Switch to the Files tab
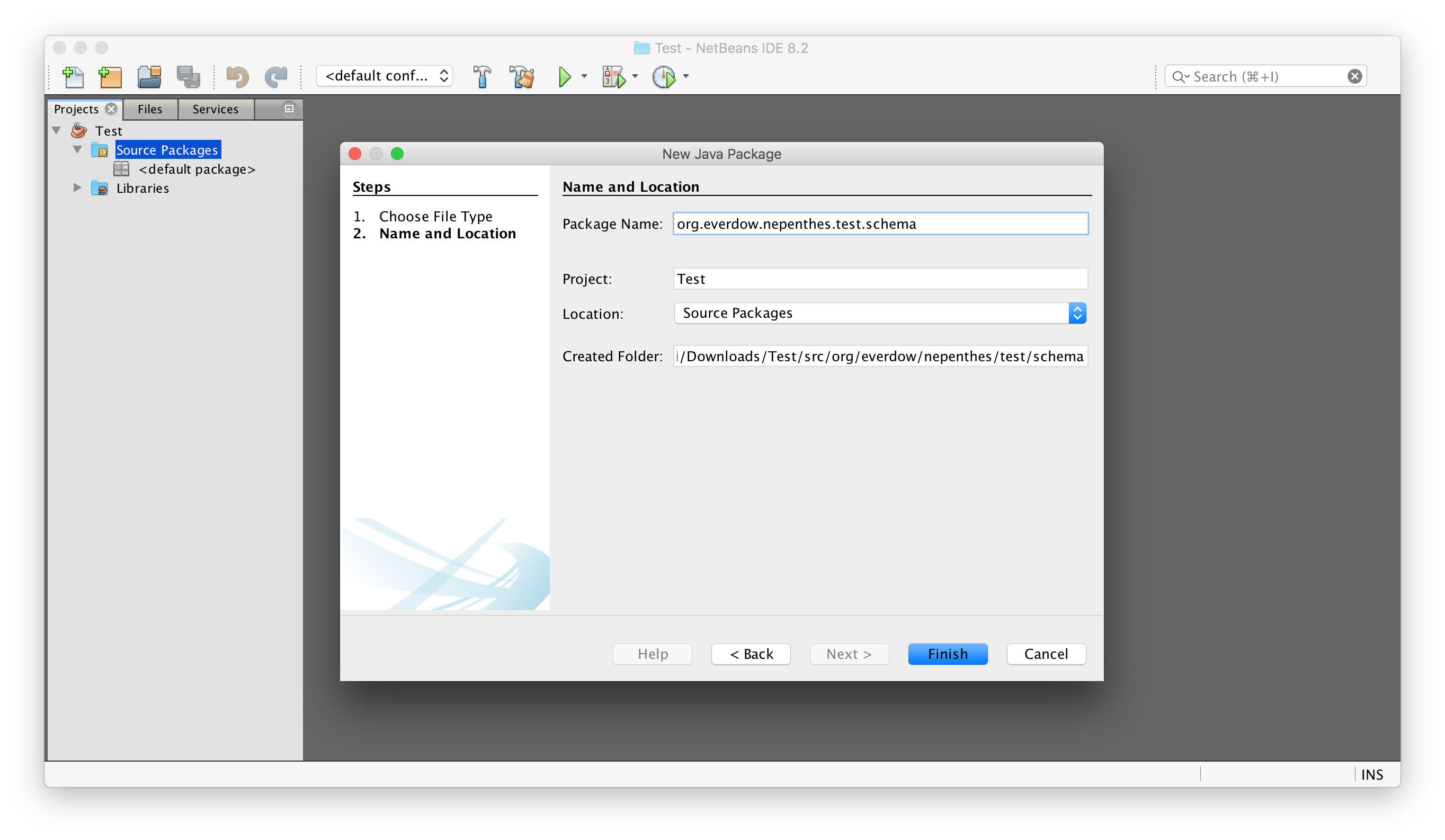This screenshot has width=1445, height=840. pyautogui.click(x=150, y=109)
